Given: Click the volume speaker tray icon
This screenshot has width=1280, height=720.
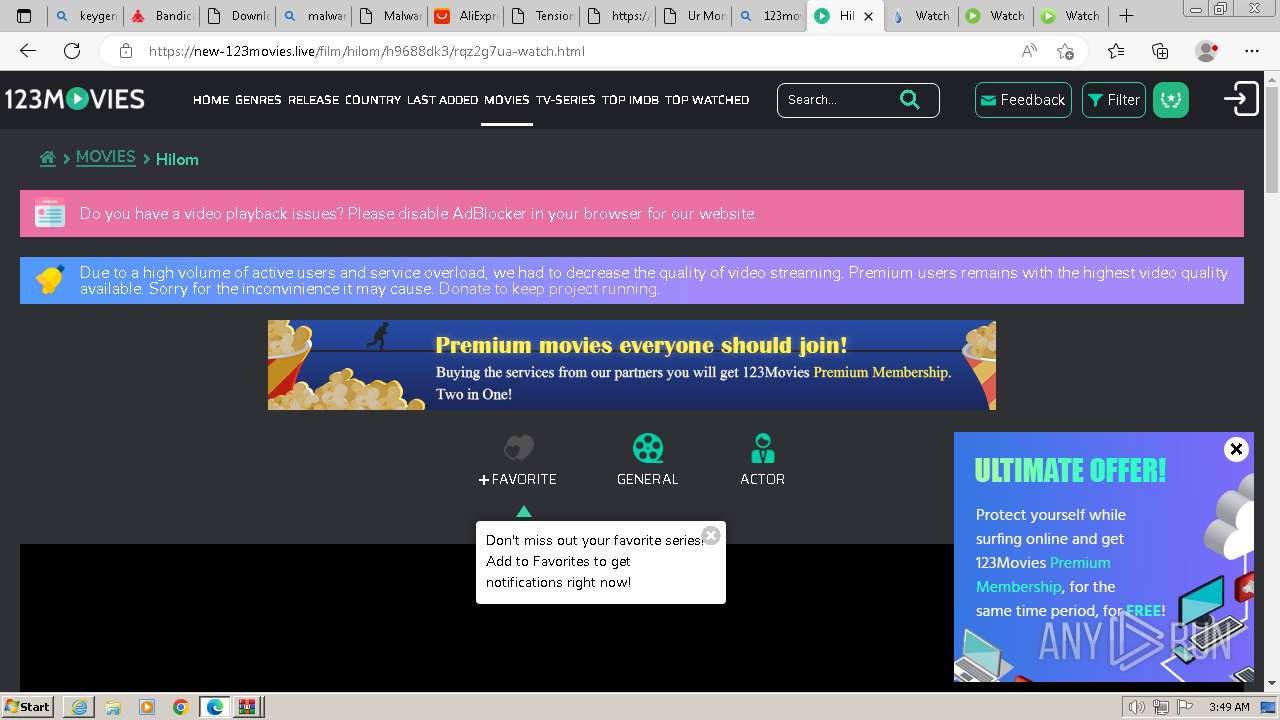Looking at the screenshot, I should point(1137,707).
